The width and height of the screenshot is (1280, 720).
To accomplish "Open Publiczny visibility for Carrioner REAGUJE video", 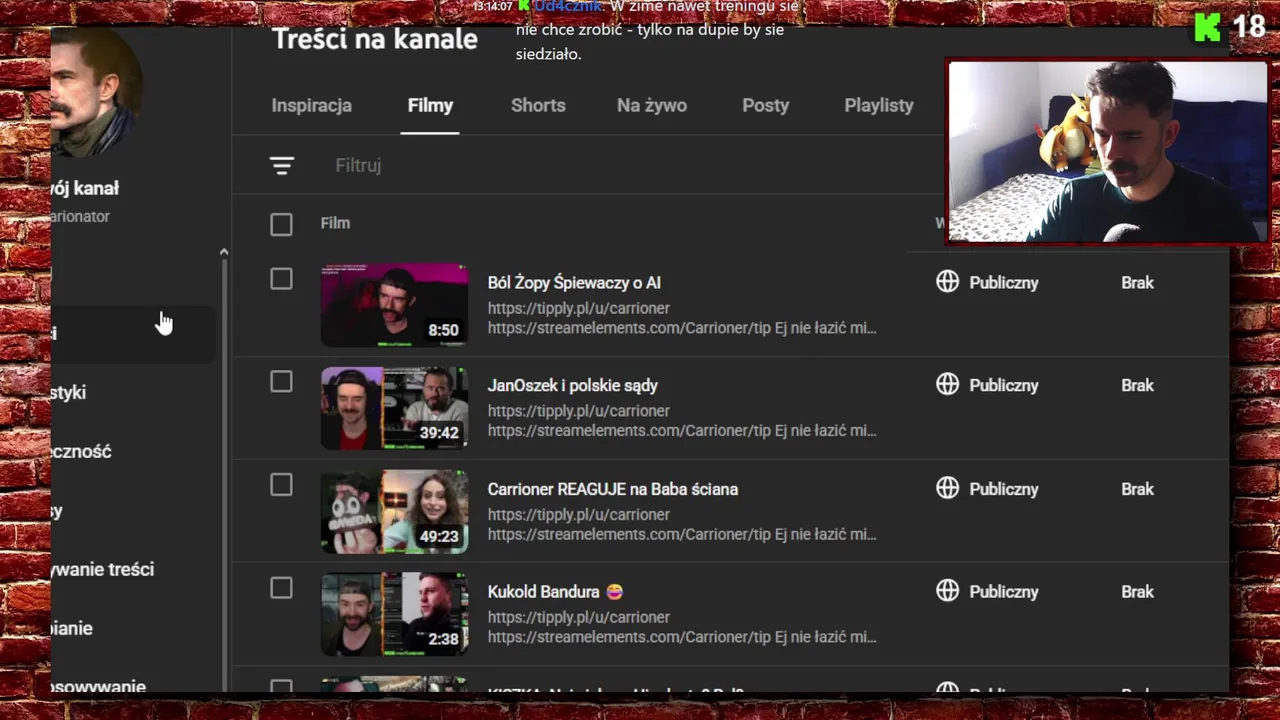I will (x=1004, y=489).
